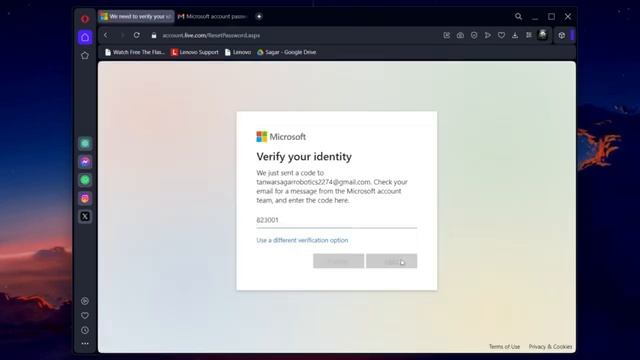Click the 'Verify your identity' heading
The width and height of the screenshot is (640, 360).
[304, 157]
